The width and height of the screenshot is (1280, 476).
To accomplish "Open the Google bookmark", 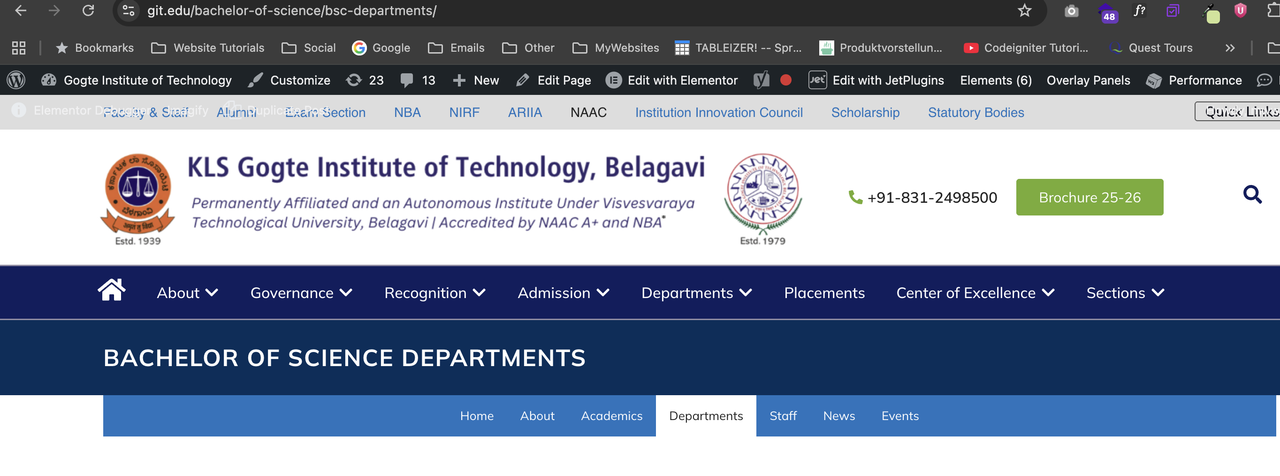I will click(381, 47).
